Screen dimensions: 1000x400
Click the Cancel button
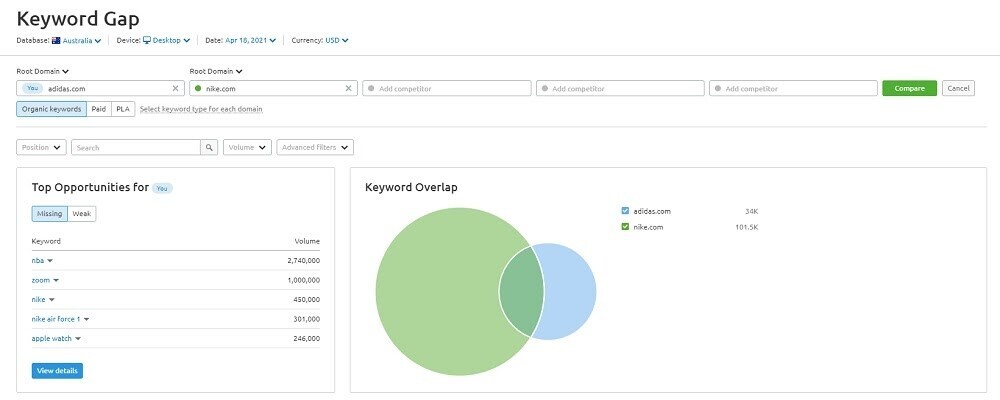(x=958, y=88)
